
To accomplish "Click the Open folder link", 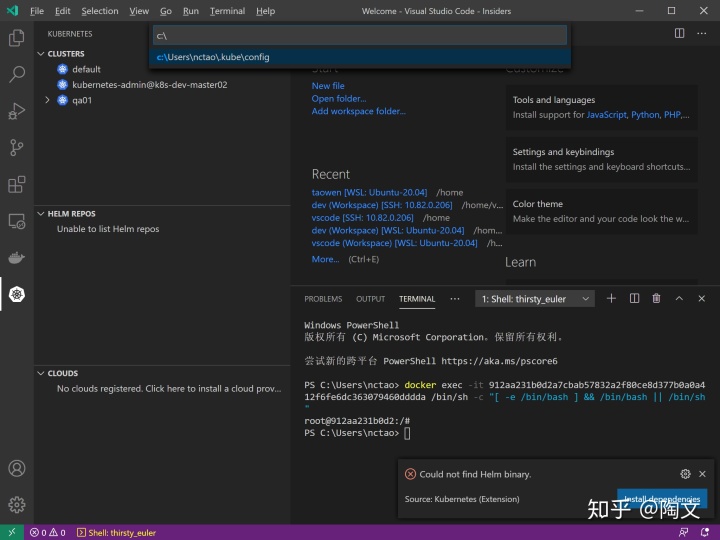I will (x=339, y=99).
